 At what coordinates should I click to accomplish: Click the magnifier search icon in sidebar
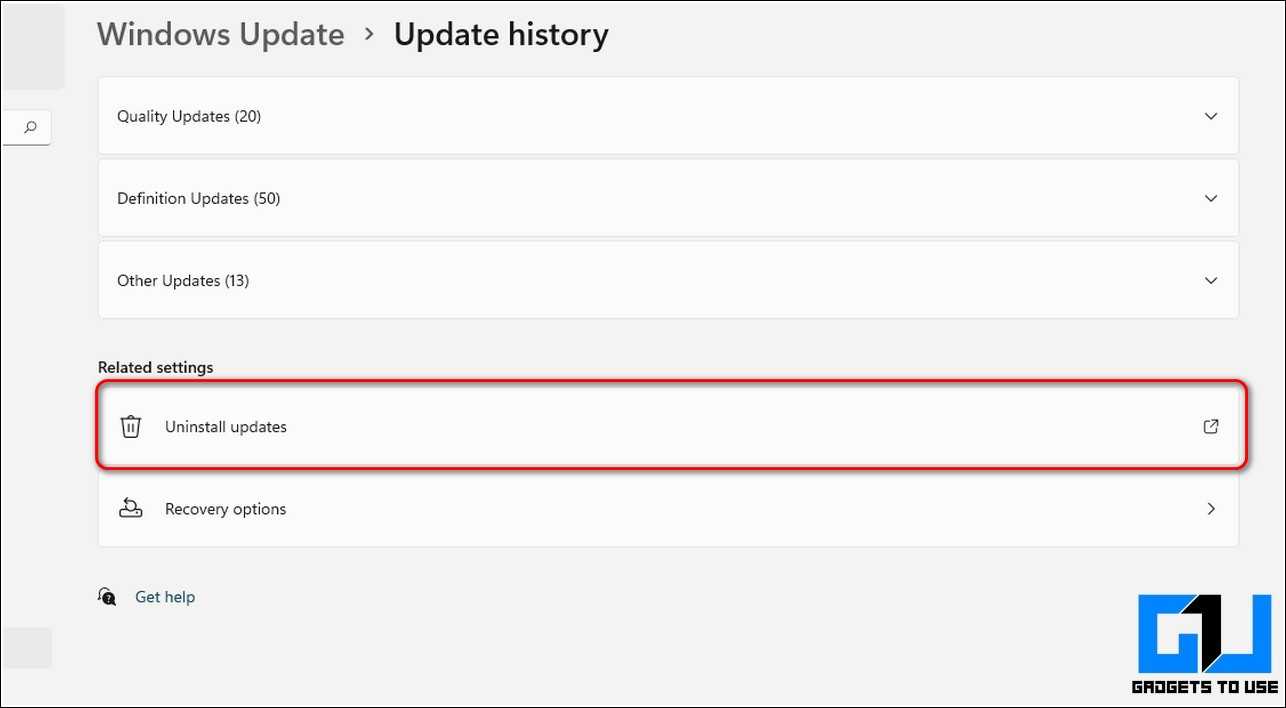pos(31,127)
